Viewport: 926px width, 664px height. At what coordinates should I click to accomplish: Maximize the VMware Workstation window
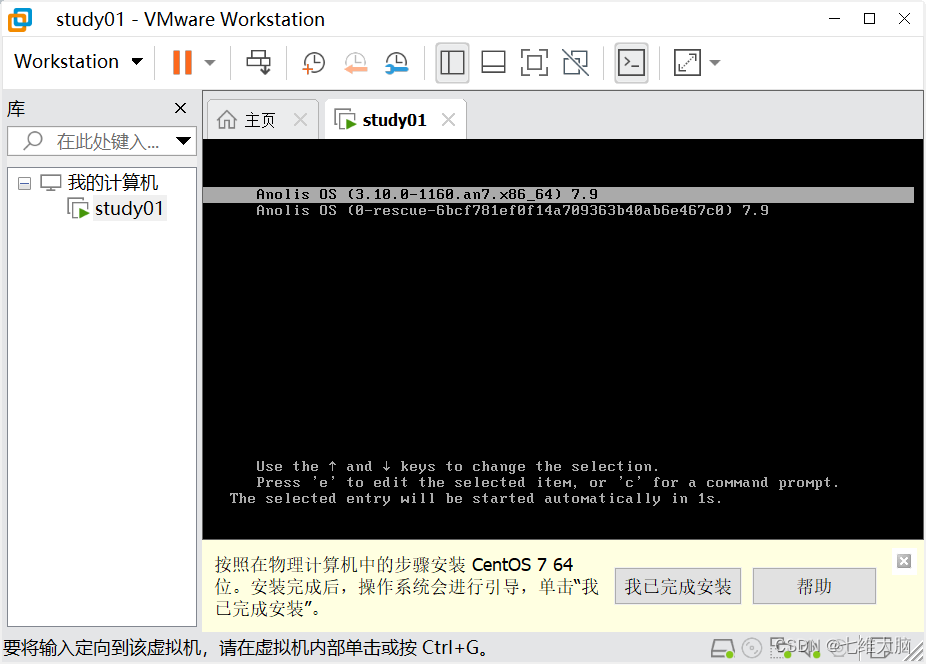(x=869, y=19)
